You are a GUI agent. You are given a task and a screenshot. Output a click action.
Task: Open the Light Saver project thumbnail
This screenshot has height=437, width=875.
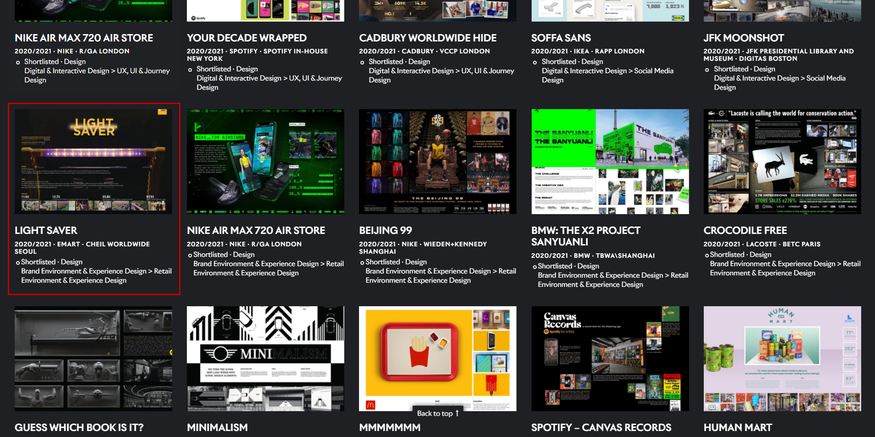pyautogui.click(x=93, y=161)
